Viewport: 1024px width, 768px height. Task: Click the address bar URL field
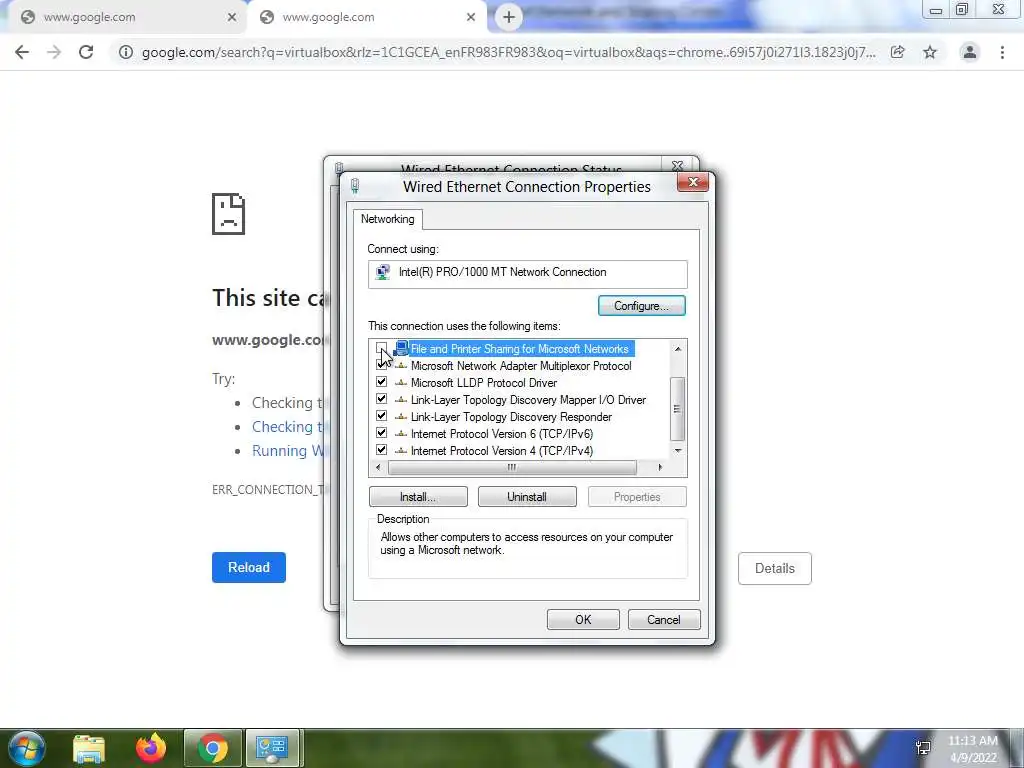tap(509, 52)
